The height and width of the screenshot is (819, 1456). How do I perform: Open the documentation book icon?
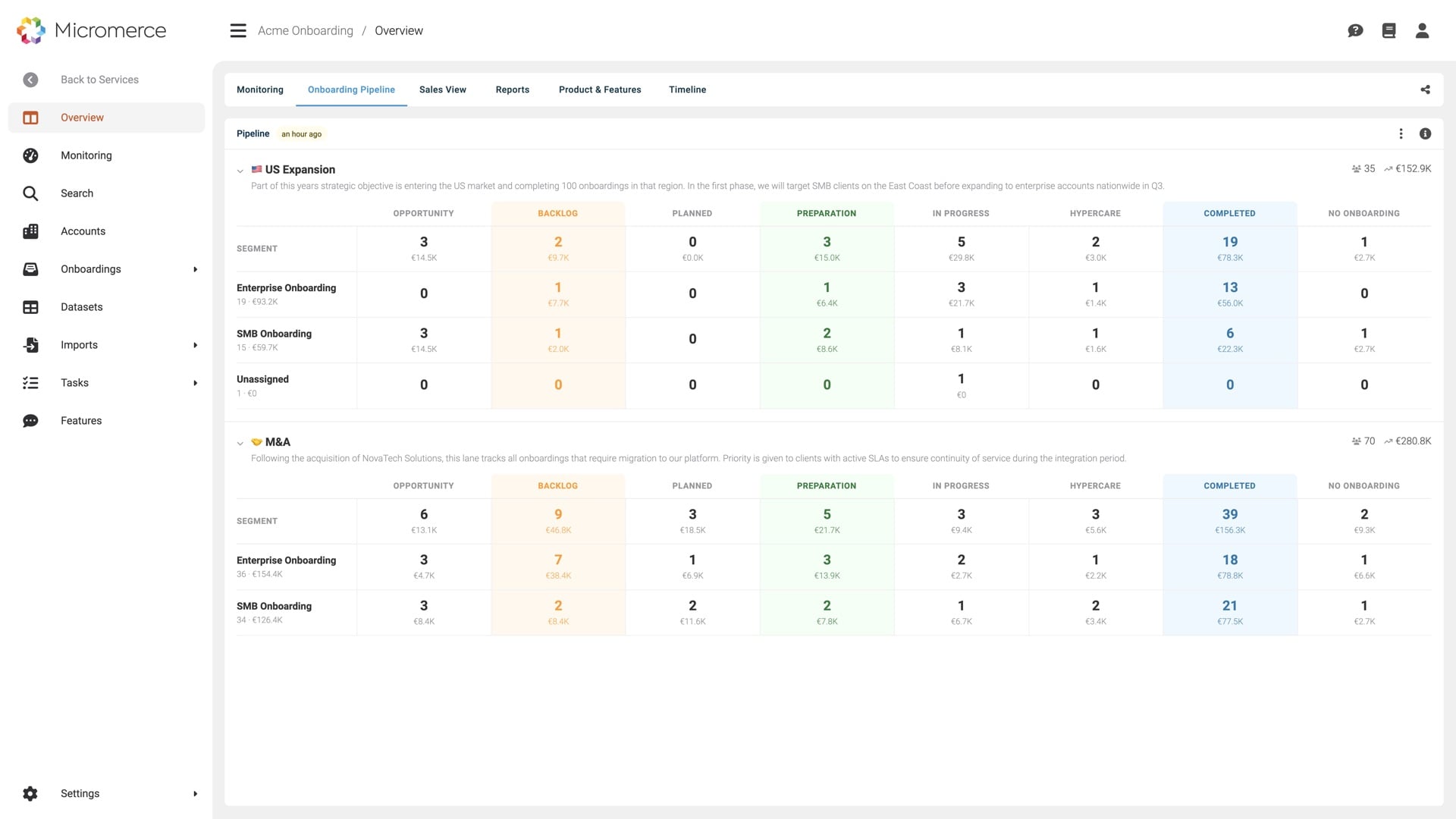(1389, 30)
